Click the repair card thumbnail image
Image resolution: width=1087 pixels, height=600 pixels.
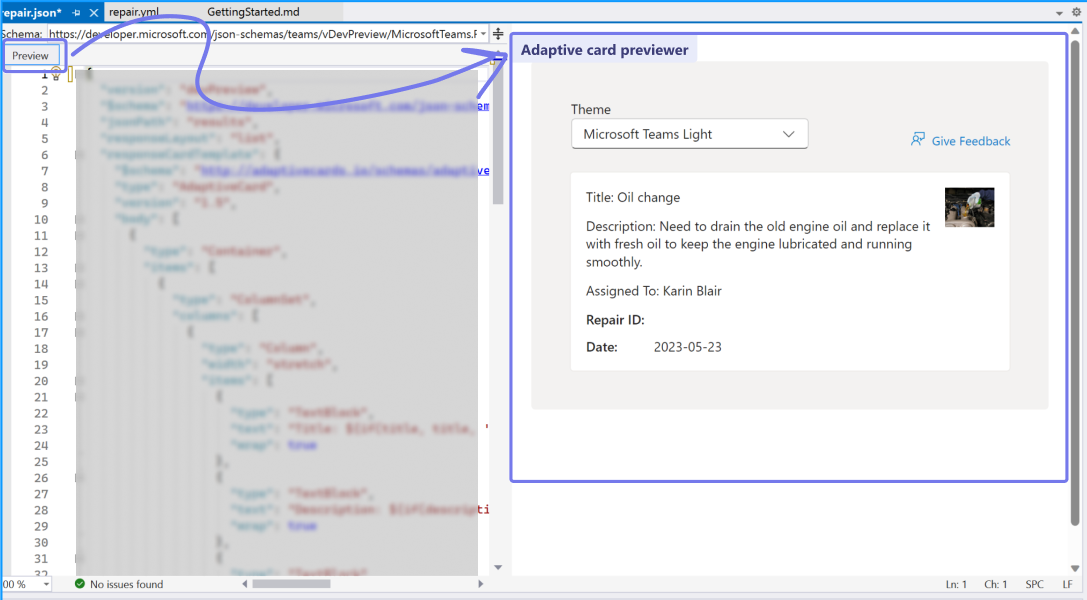click(x=969, y=207)
